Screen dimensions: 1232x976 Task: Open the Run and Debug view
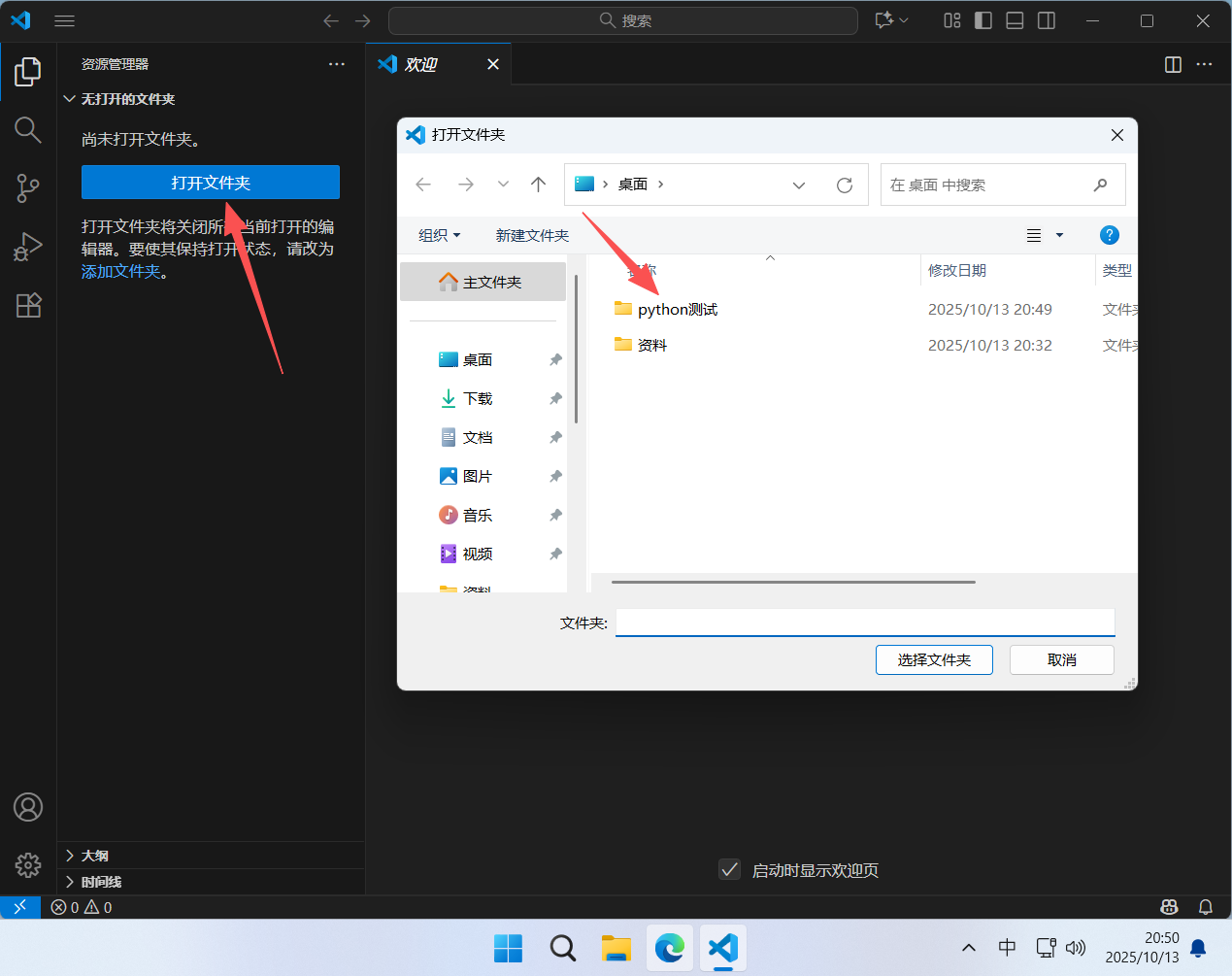[x=28, y=247]
